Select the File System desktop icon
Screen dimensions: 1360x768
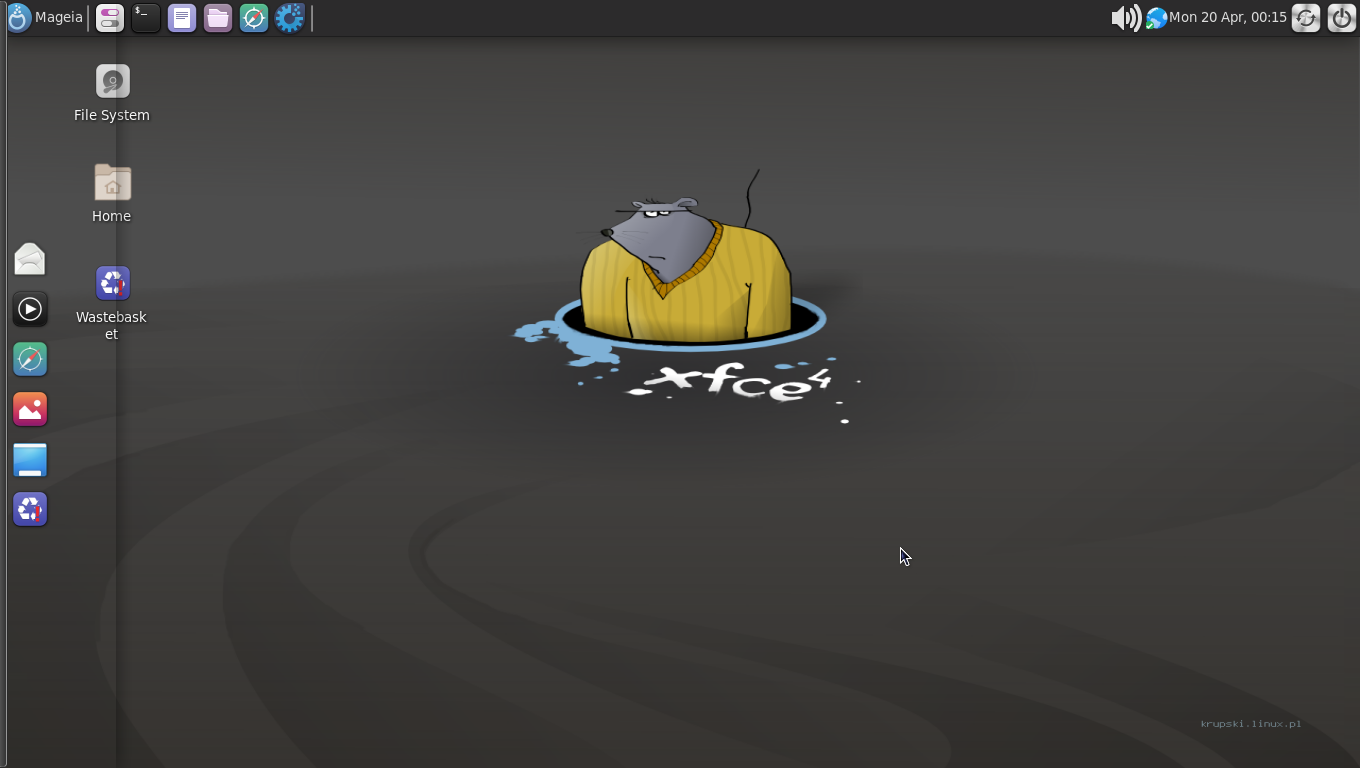pos(112,94)
